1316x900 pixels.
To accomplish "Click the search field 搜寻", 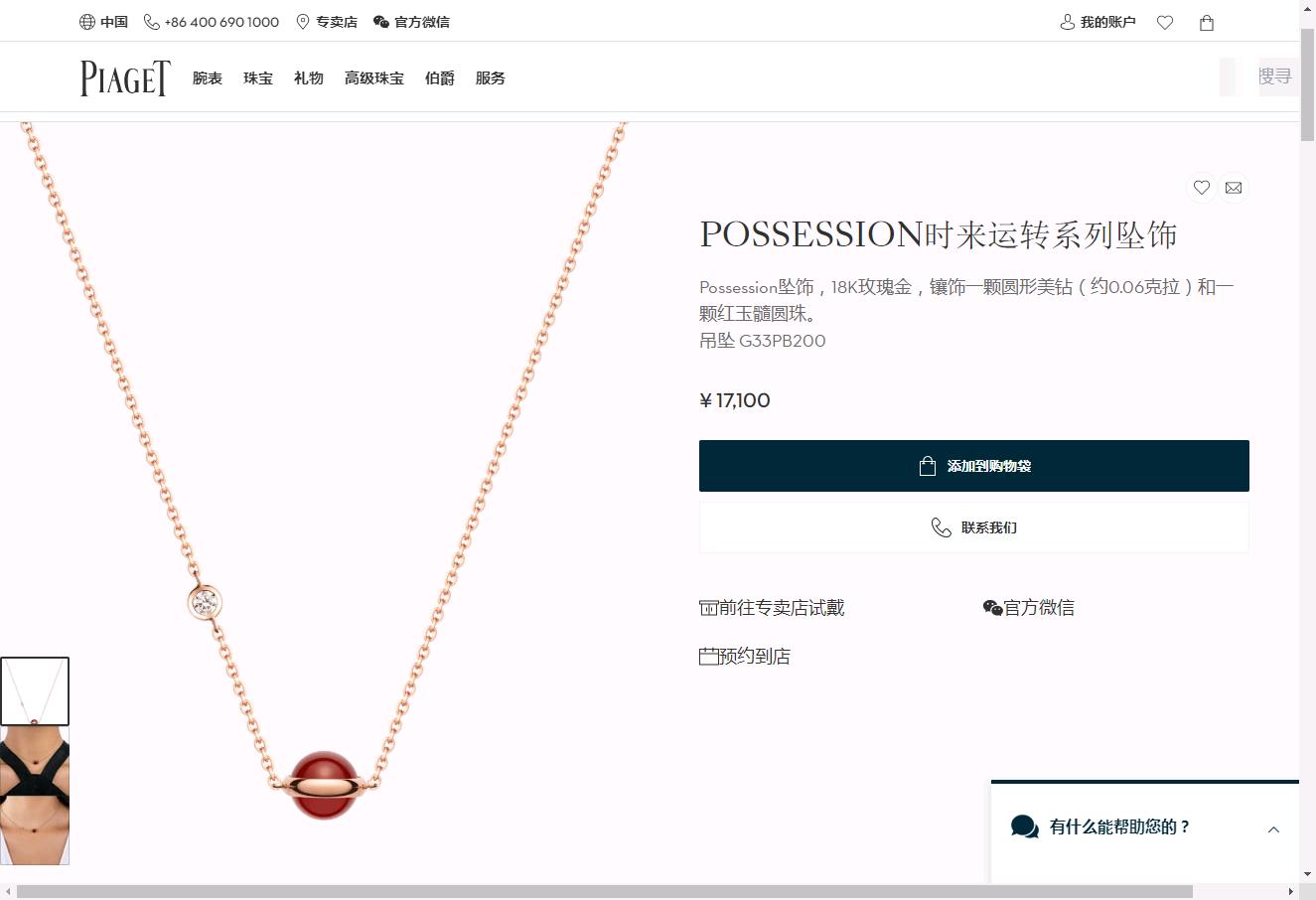I will click(x=1273, y=76).
